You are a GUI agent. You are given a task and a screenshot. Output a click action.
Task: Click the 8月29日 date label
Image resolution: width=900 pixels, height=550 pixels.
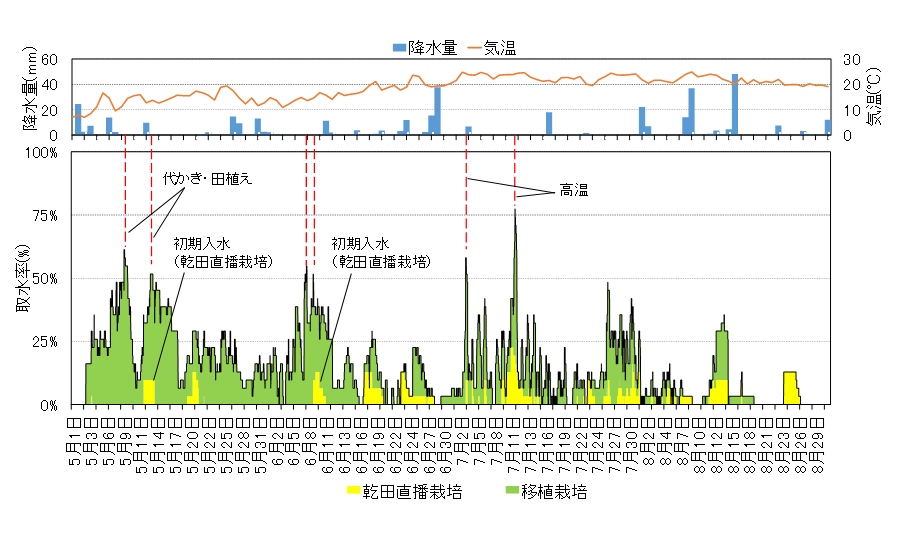pos(818,446)
